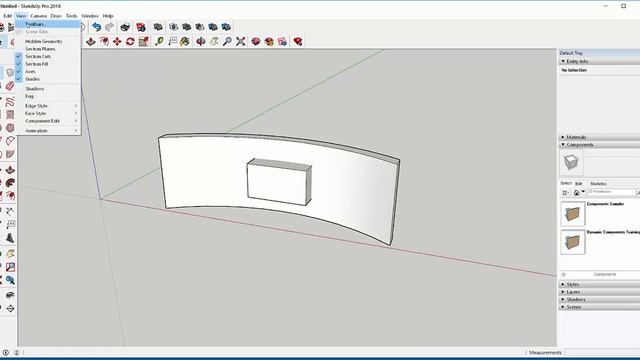The width and height of the screenshot is (640, 360).
Task: Select the Pan hand tool in top toolbar
Action: pos(214,41)
